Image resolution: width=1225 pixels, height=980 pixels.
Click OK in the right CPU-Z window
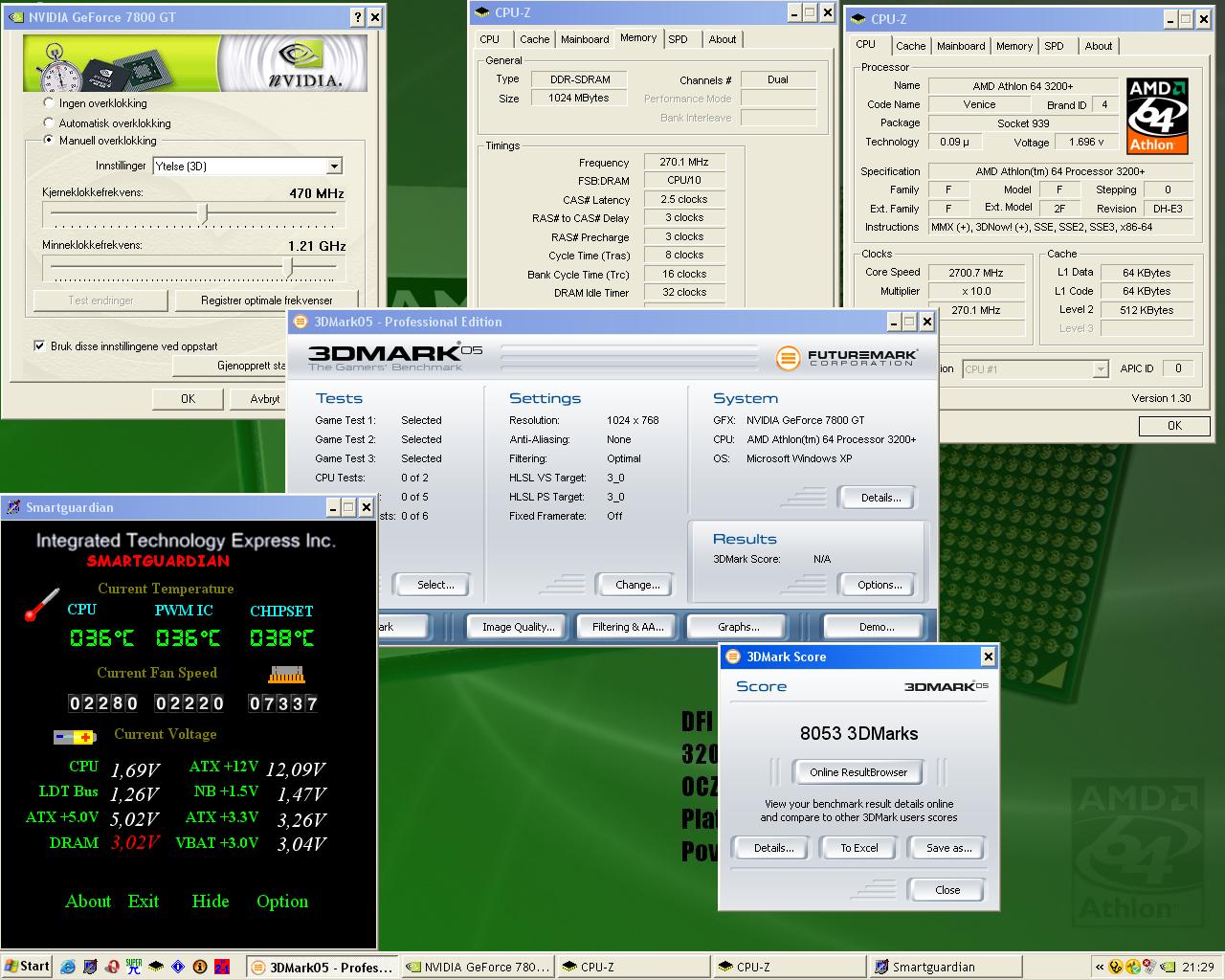[x=1174, y=426]
